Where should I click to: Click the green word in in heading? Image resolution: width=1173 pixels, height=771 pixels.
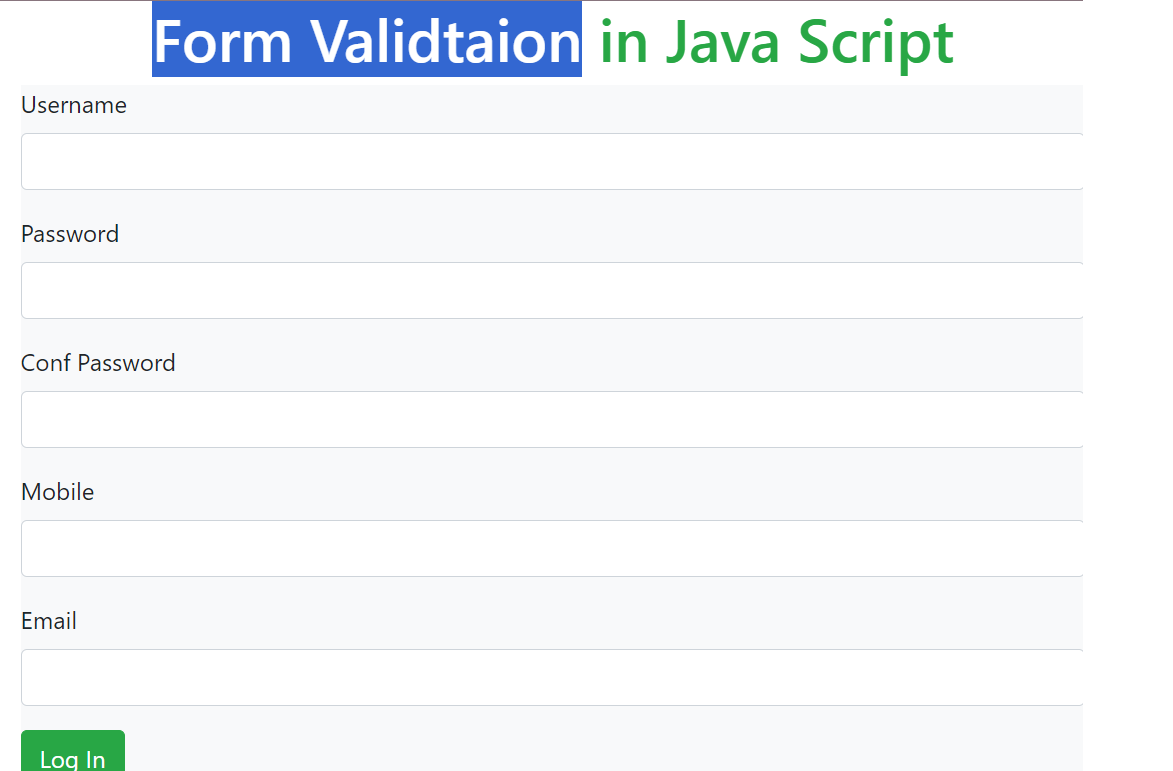622,42
